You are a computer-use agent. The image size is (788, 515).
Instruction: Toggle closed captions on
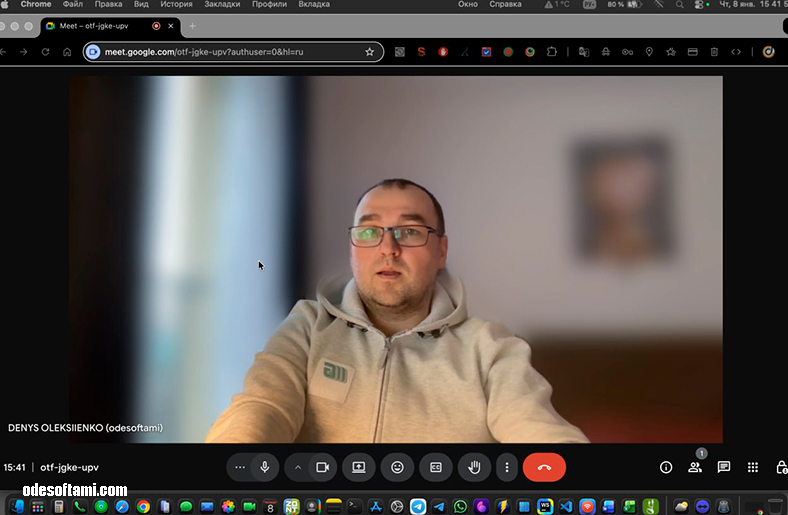(436, 467)
